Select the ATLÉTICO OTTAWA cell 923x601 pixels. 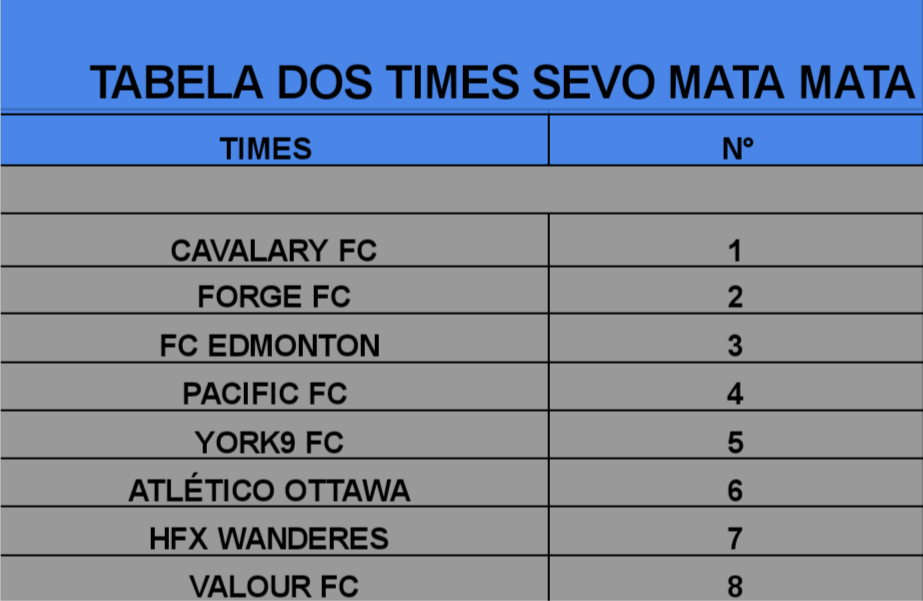click(269, 491)
